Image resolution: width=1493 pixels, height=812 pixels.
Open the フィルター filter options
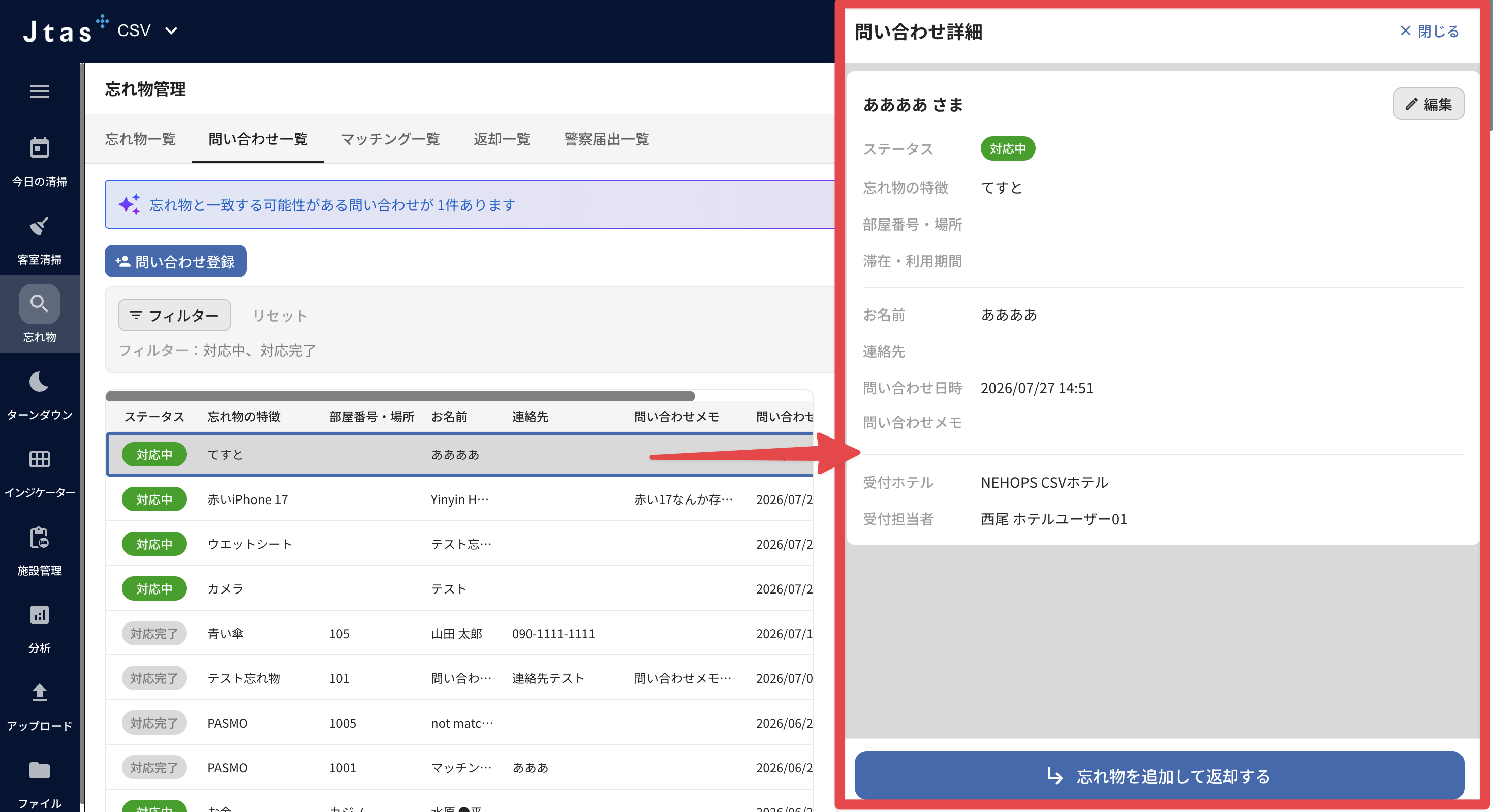(174, 315)
